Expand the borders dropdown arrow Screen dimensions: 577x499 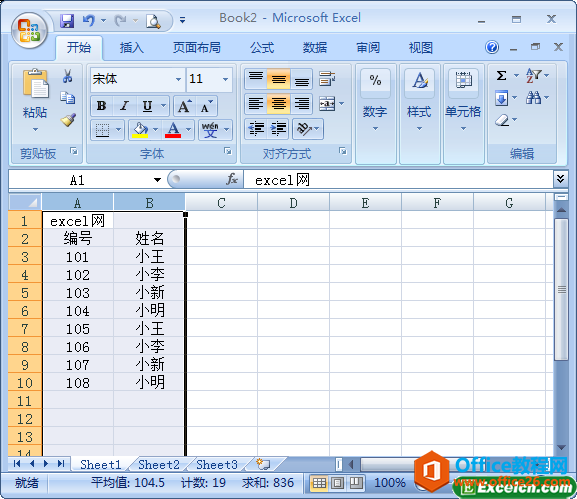point(118,130)
